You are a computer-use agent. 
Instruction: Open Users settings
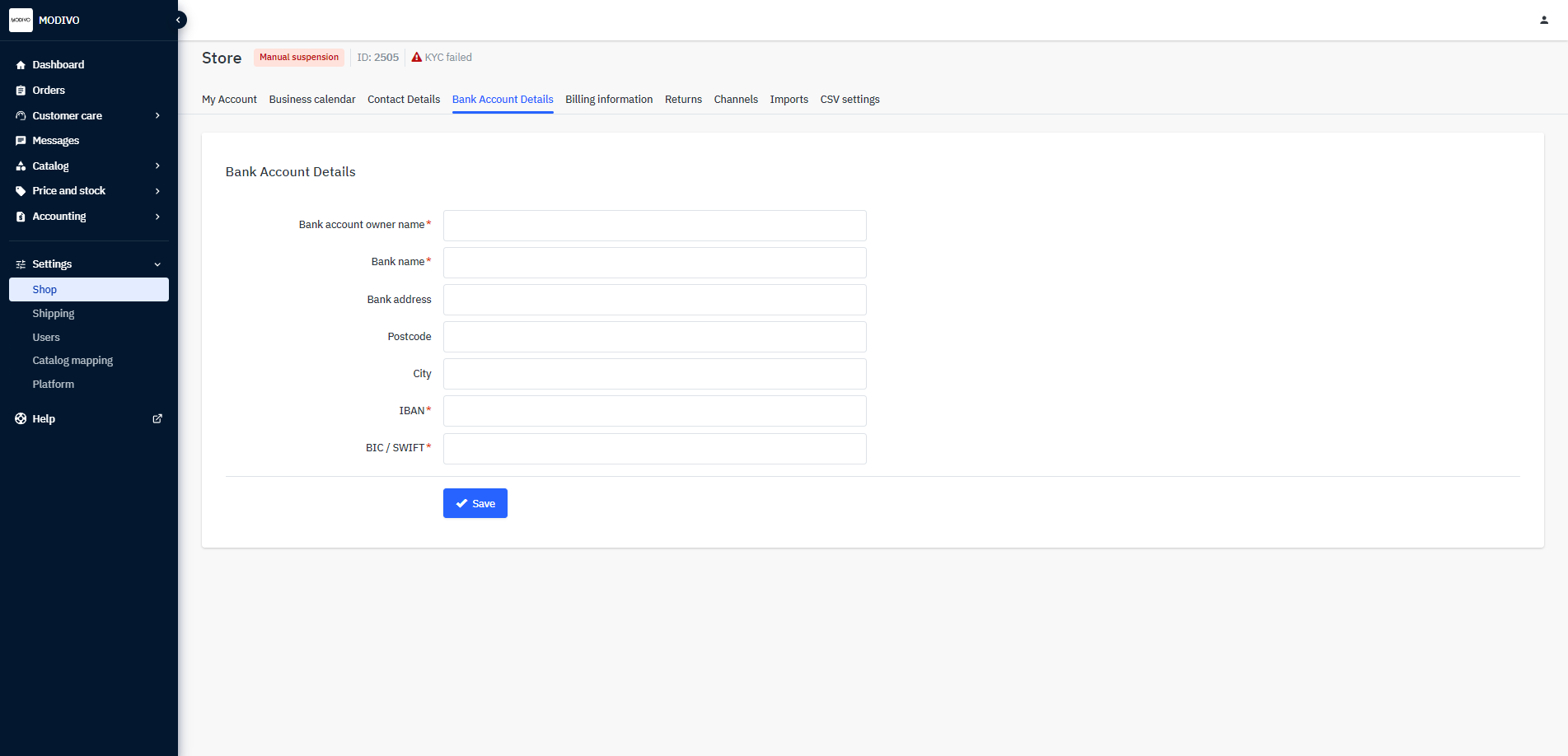coord(46,338)
